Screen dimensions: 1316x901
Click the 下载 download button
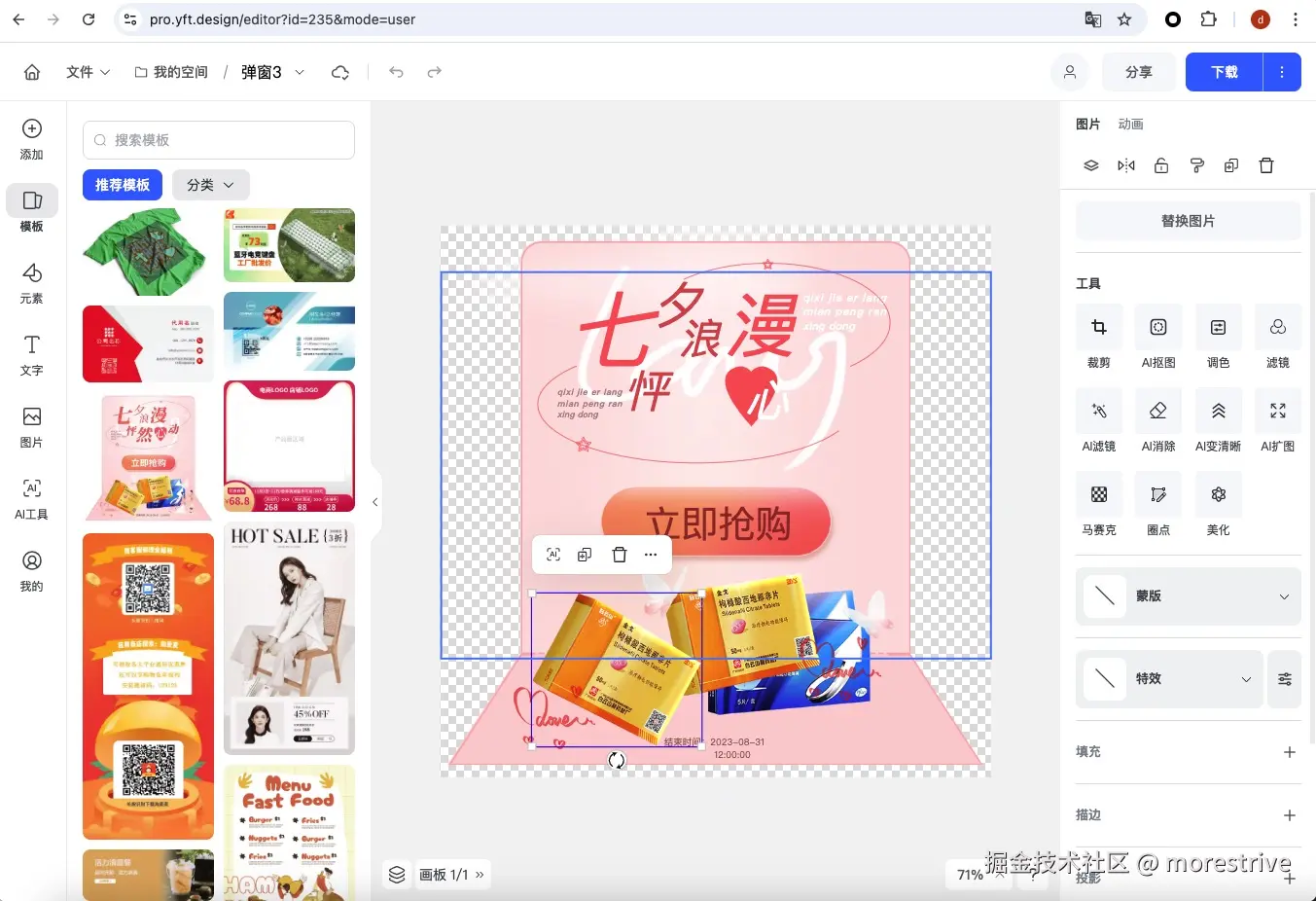point(1223,72)
